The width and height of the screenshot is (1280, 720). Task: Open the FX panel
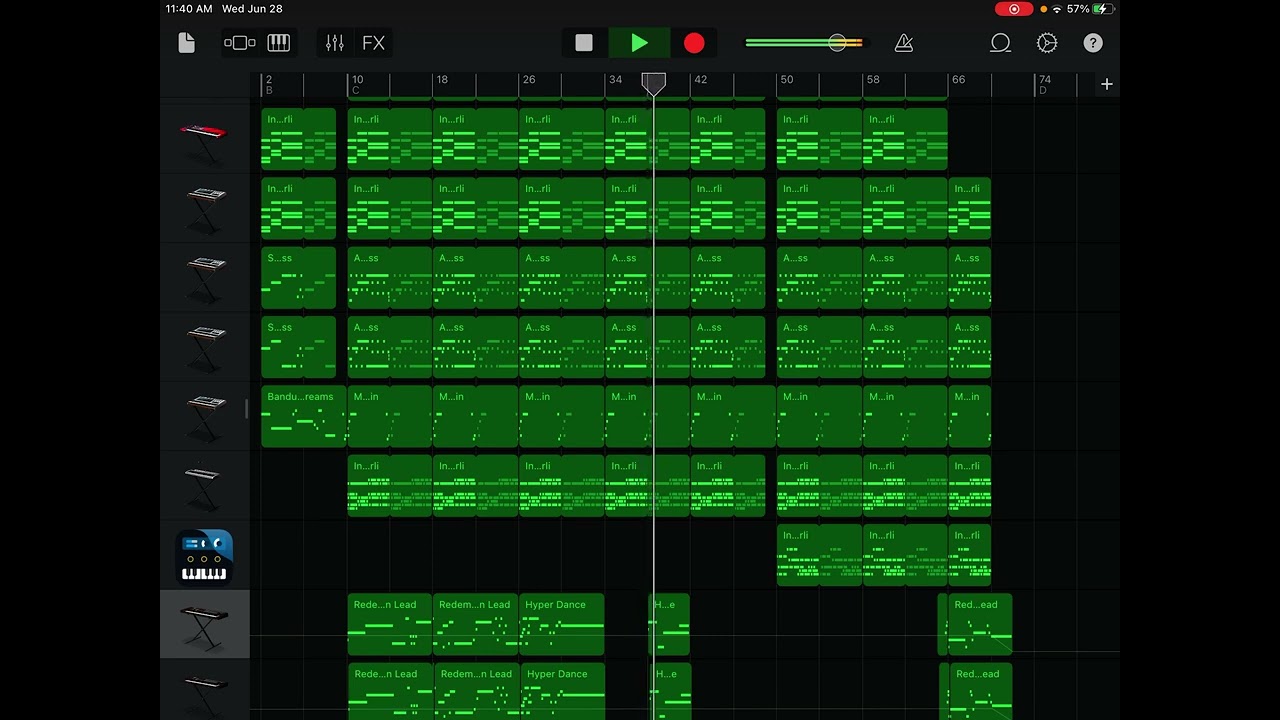[x=373, y=43]
